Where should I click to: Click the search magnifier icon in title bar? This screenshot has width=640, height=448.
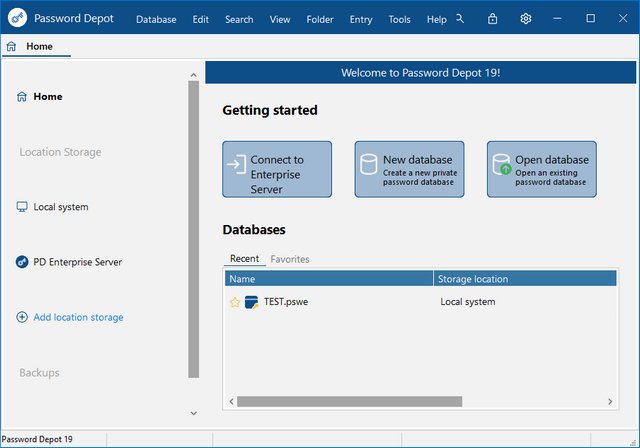tap(459, 19)
